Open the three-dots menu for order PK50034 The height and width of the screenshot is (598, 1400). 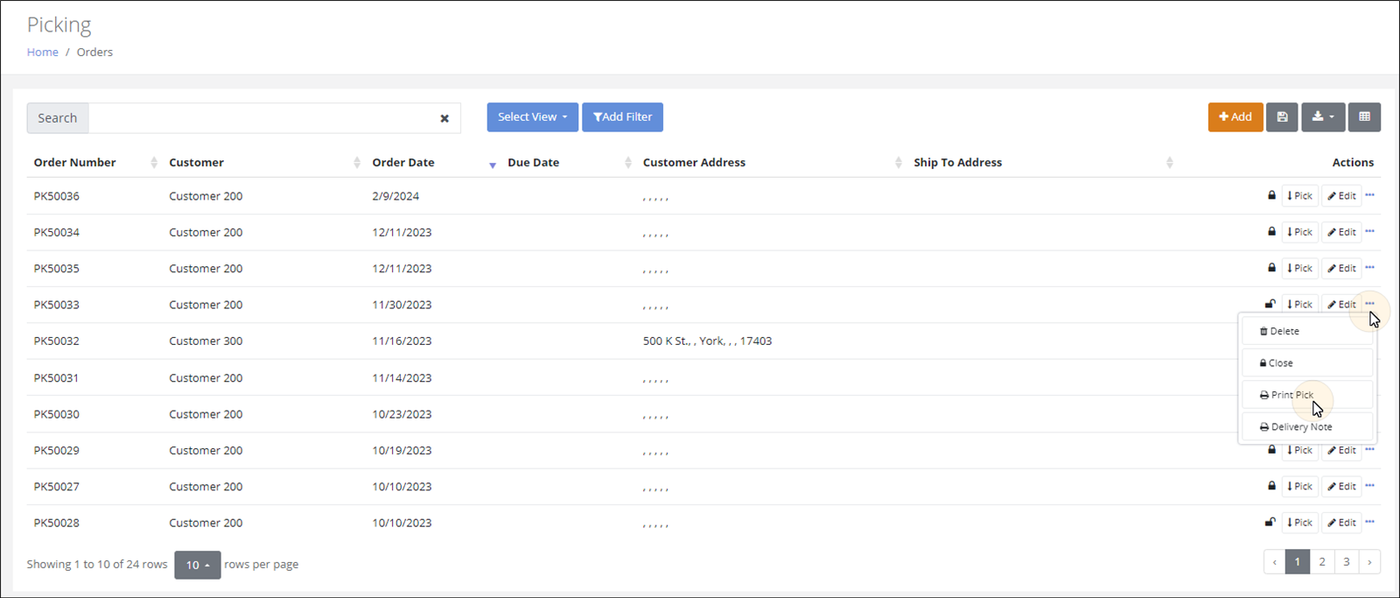click(x=1370, y=231)
